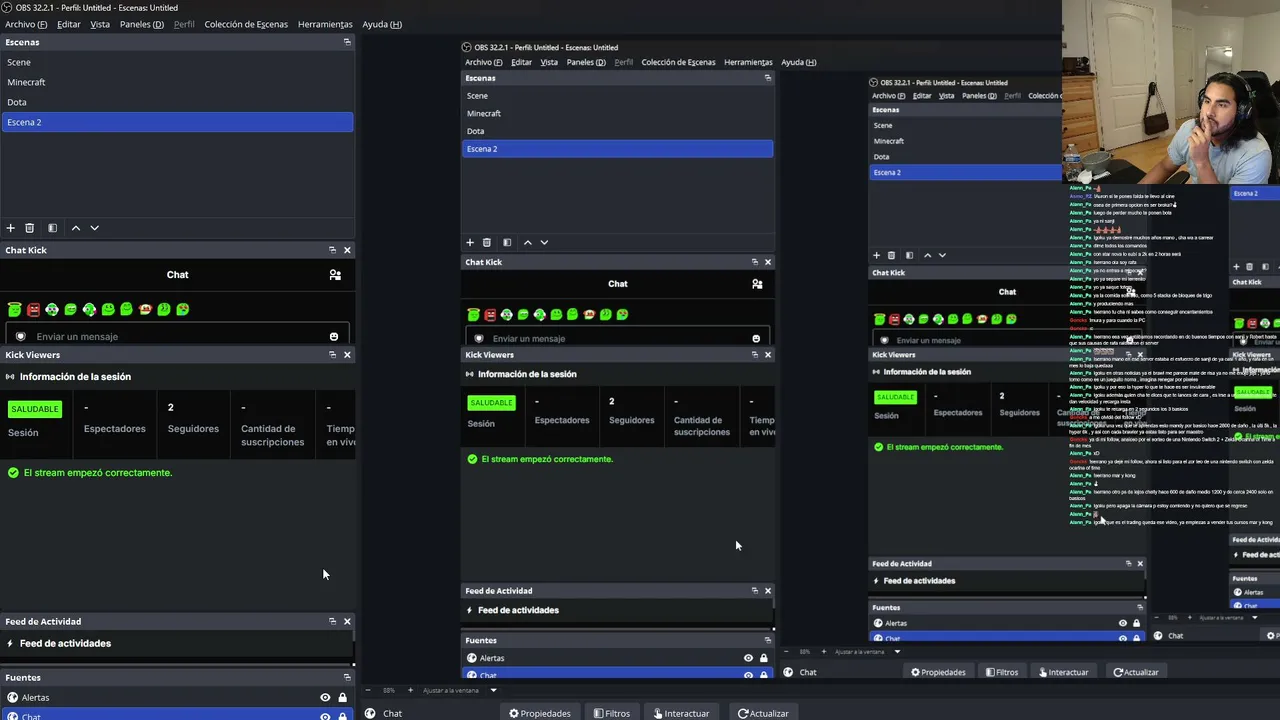
Task: Close Chat Kick dock in larger mirrored OBS copy
Action: point(768,262)
